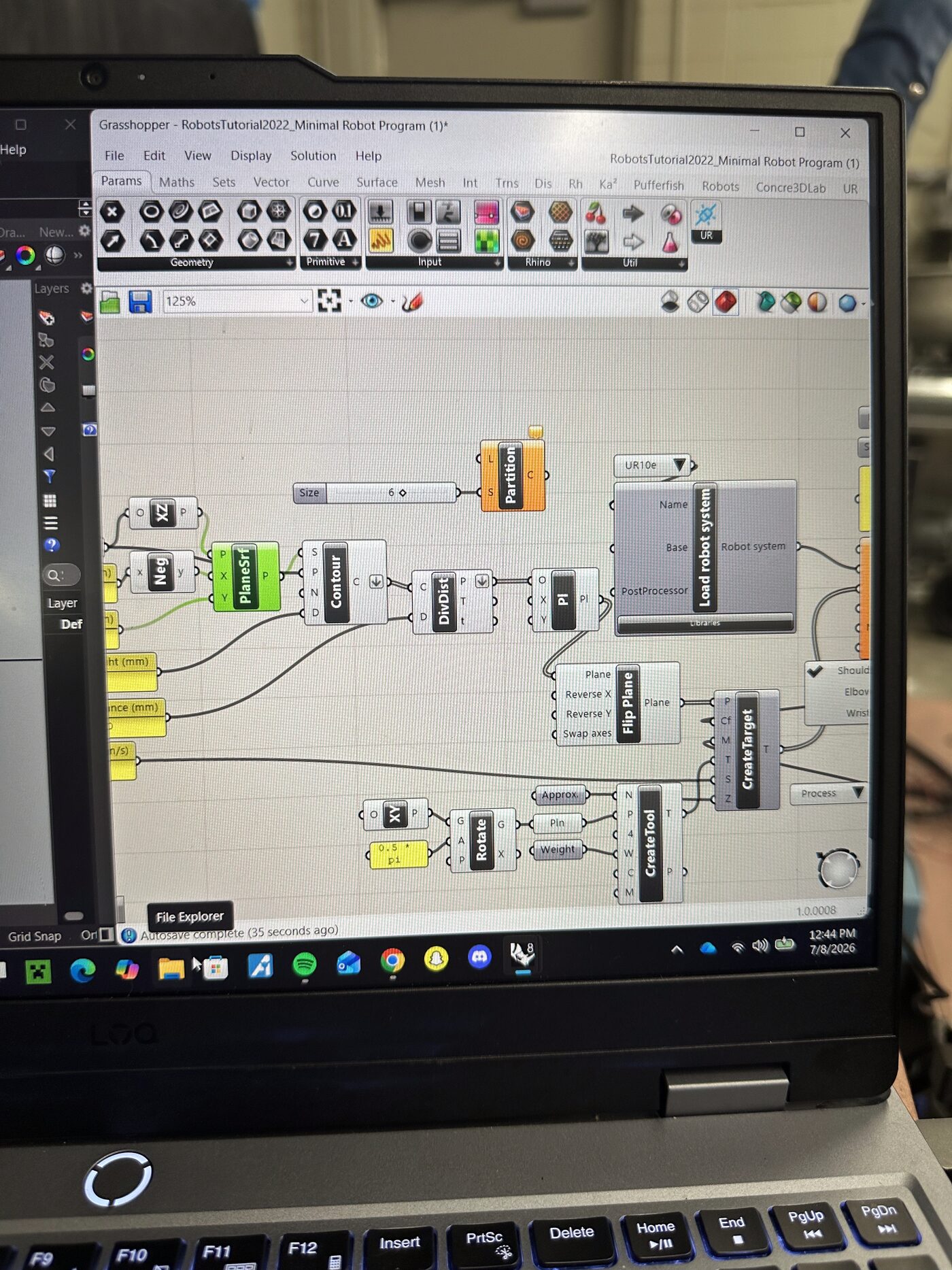Expand the Geometry panel dropdown arrow
Image resolution: width=952 pixels, height=1270 pixels.
289,263
